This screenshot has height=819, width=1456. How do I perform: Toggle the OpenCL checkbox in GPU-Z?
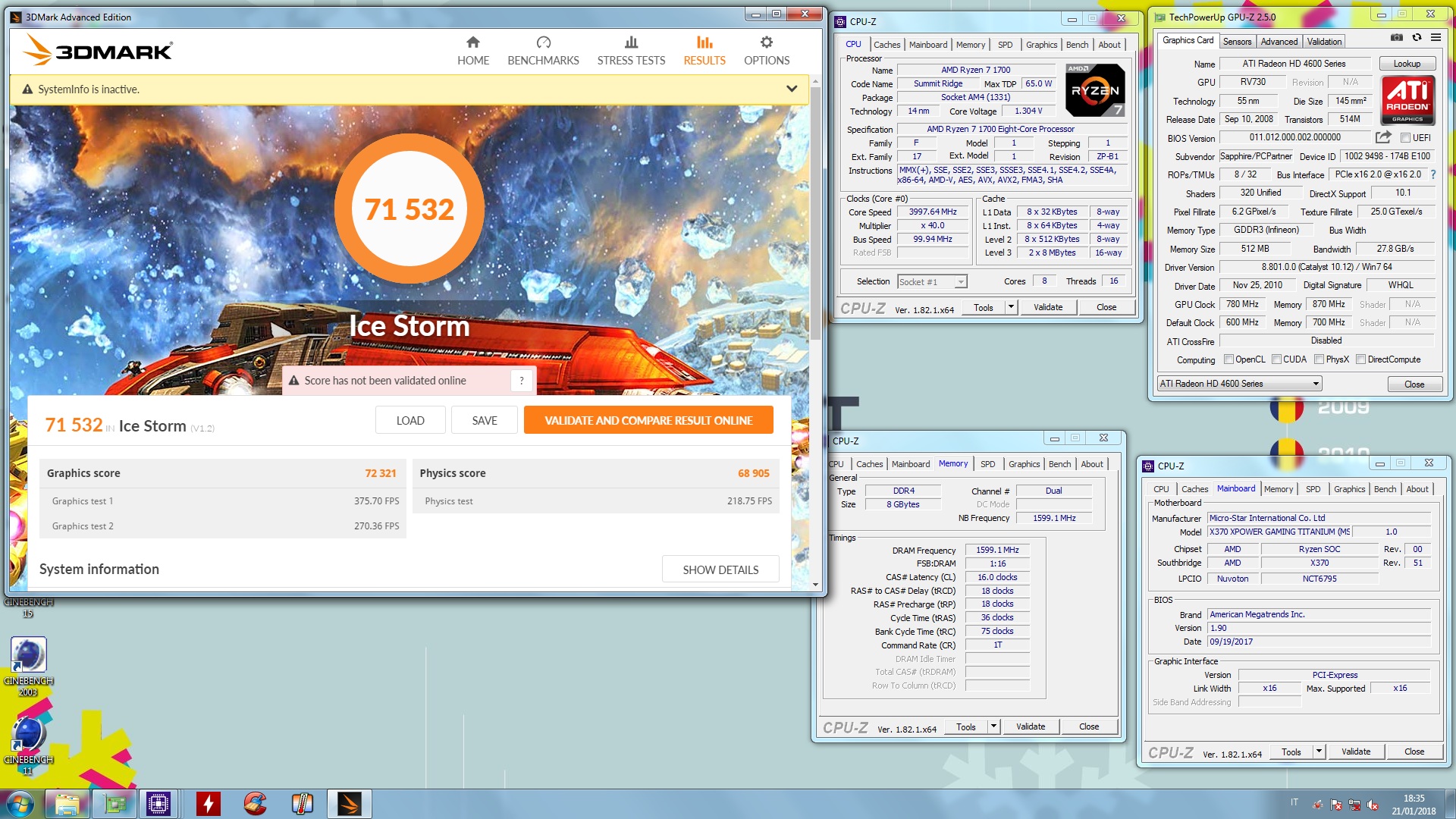point(1229,359)
